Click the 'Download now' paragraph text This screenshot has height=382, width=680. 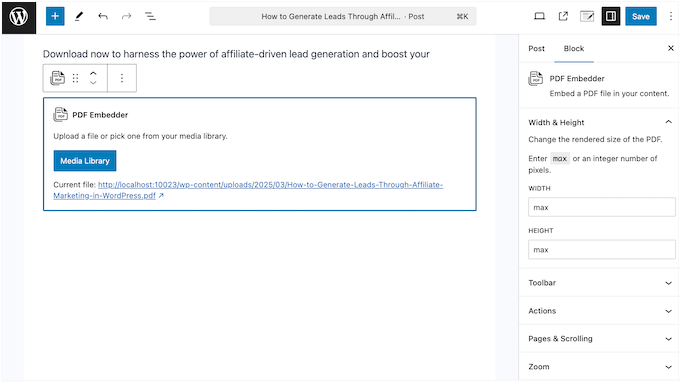click(236, 54)
